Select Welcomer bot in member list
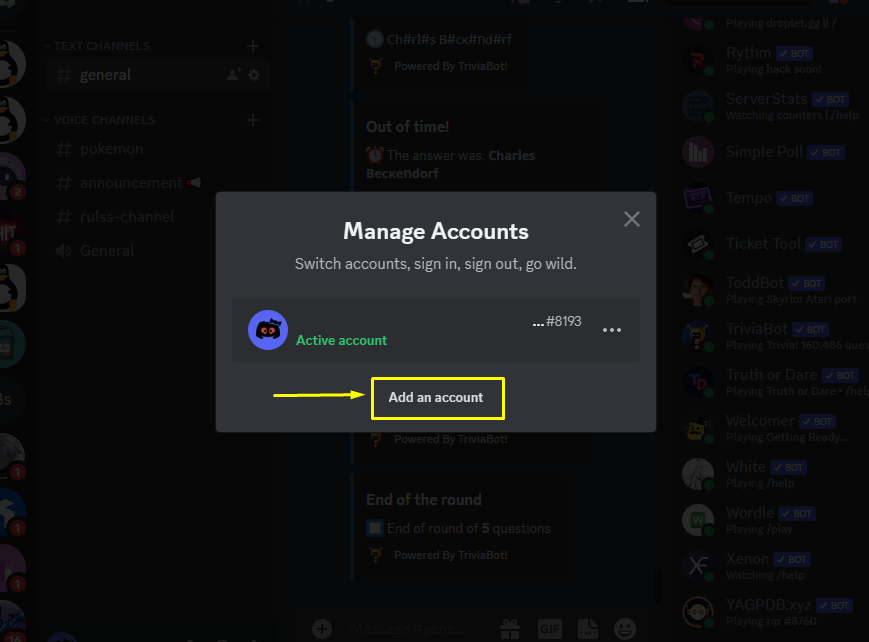Viewport: 869px width, 642px height. coord(773,428)
